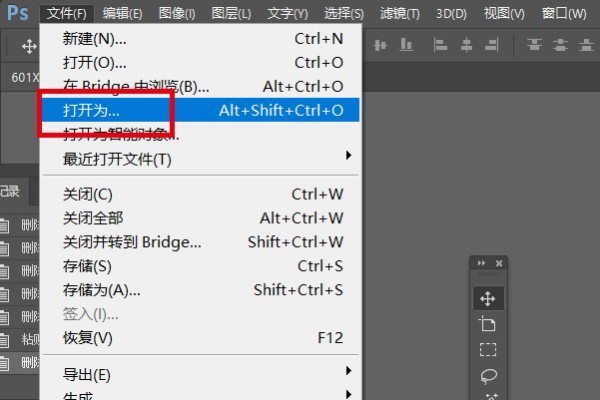The width and height of the screenshot is (600, 400).
Task: Expand 最近打开文件(T) submenu
Action: pos(201,158)
